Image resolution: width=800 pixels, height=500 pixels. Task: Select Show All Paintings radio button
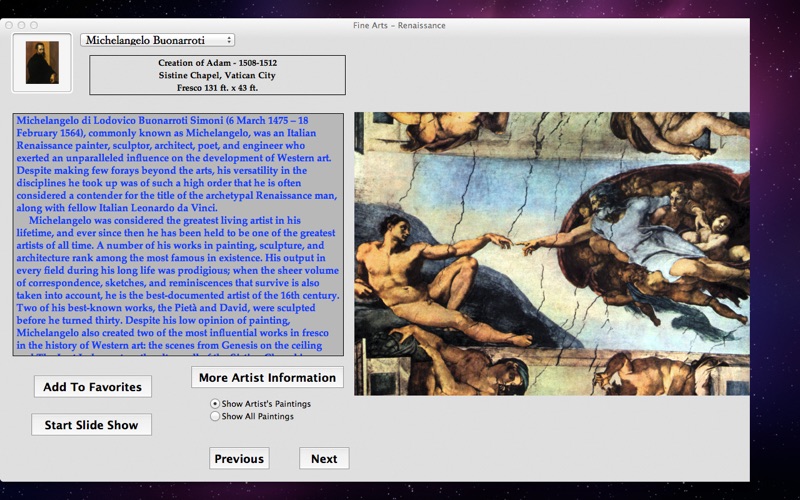click(215, 416)
